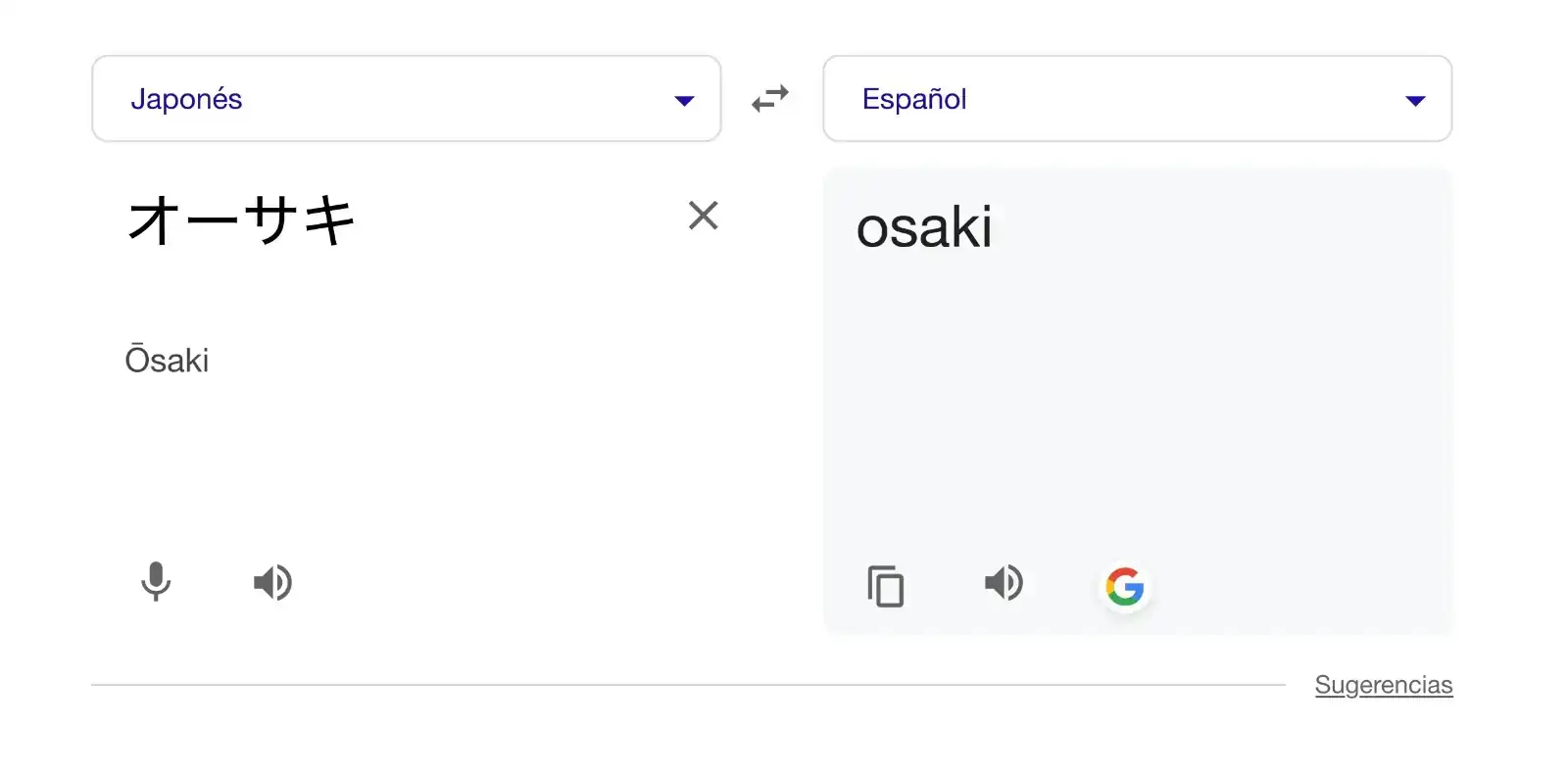Click the Google logo icon
The width and height of the screenshot is (1568, 778).
pos(1124,587)
